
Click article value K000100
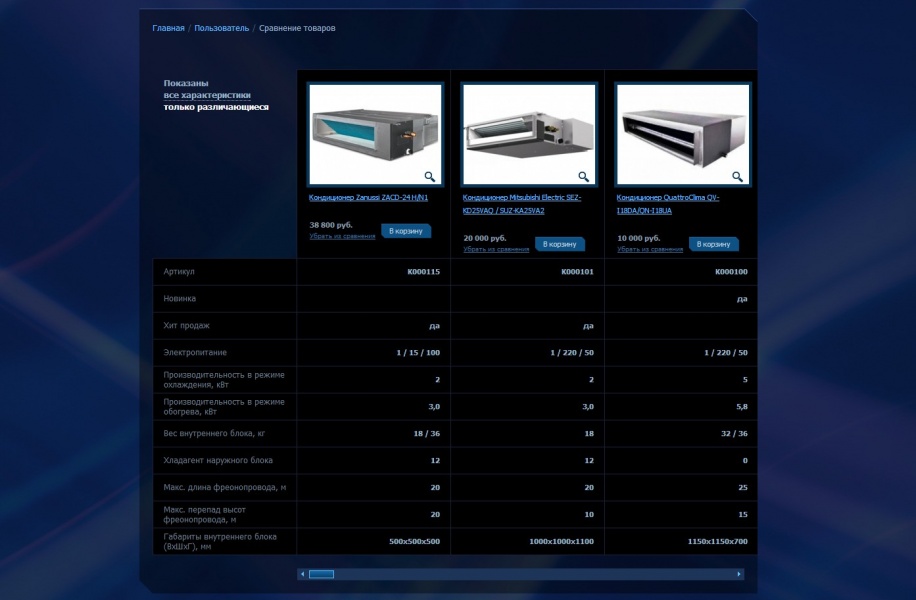point(731,272)
